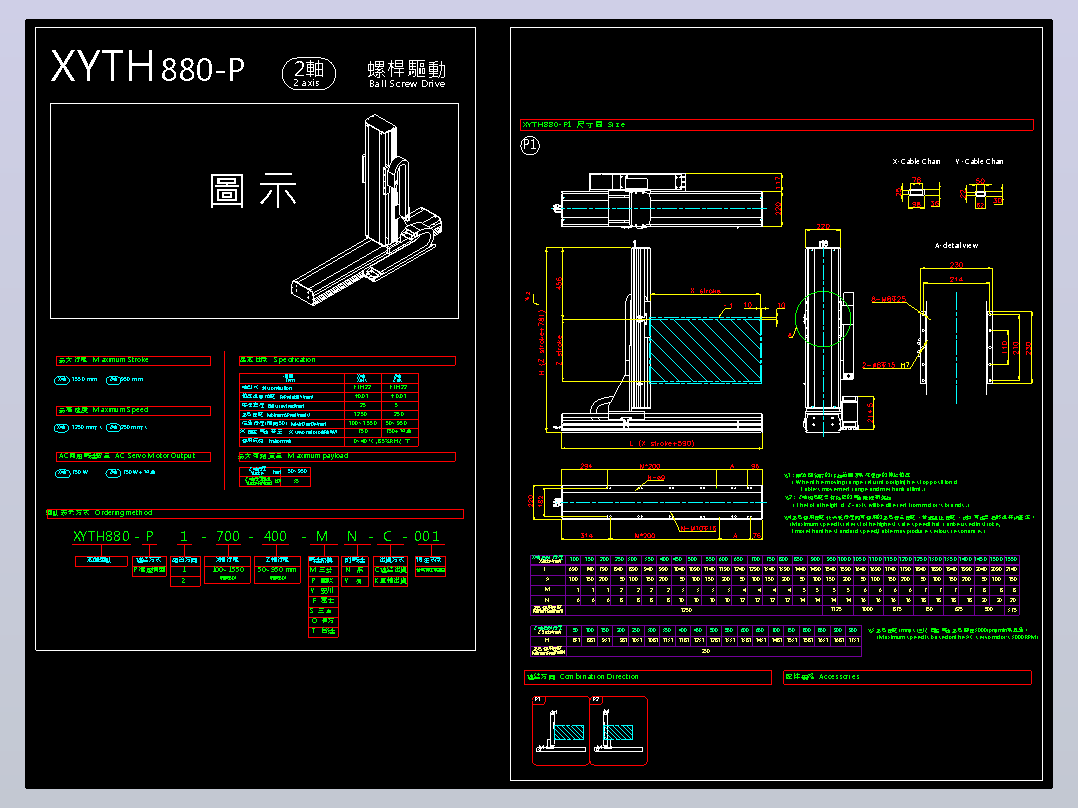Click the '214' dimension in the A-detail view

[x=956, y=279]
